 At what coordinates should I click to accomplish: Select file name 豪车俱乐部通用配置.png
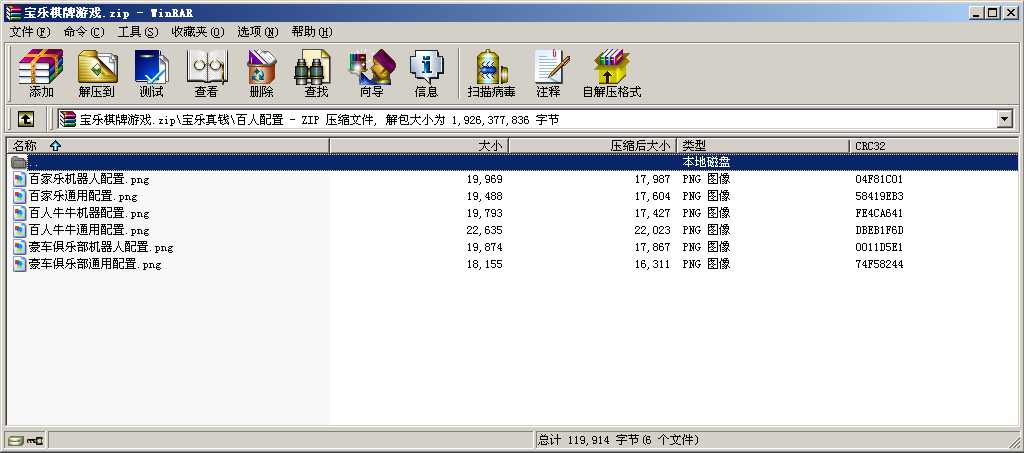pyautogui.click(x=95, y=264)
